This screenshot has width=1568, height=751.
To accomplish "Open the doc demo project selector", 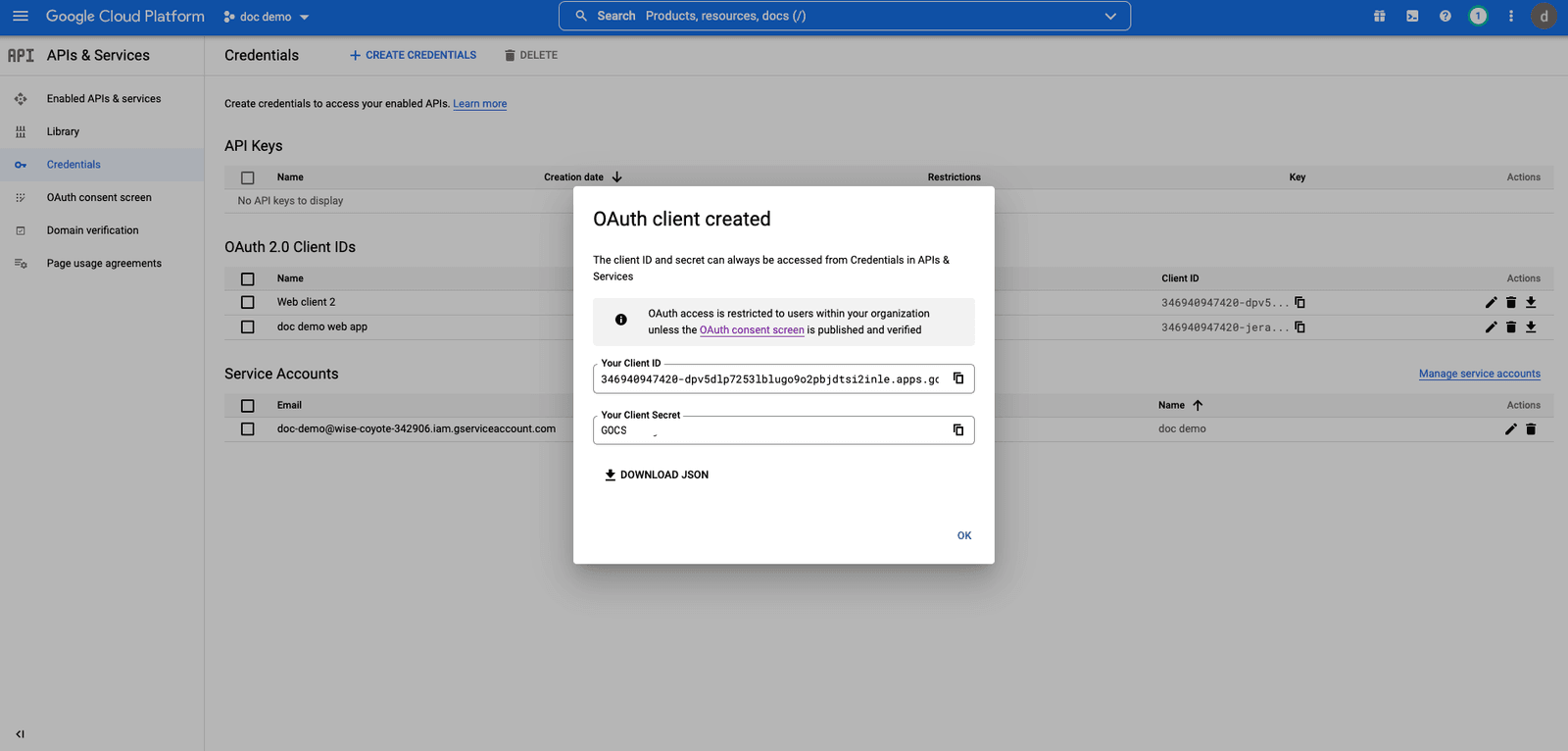I will click(x=267, y=17).
